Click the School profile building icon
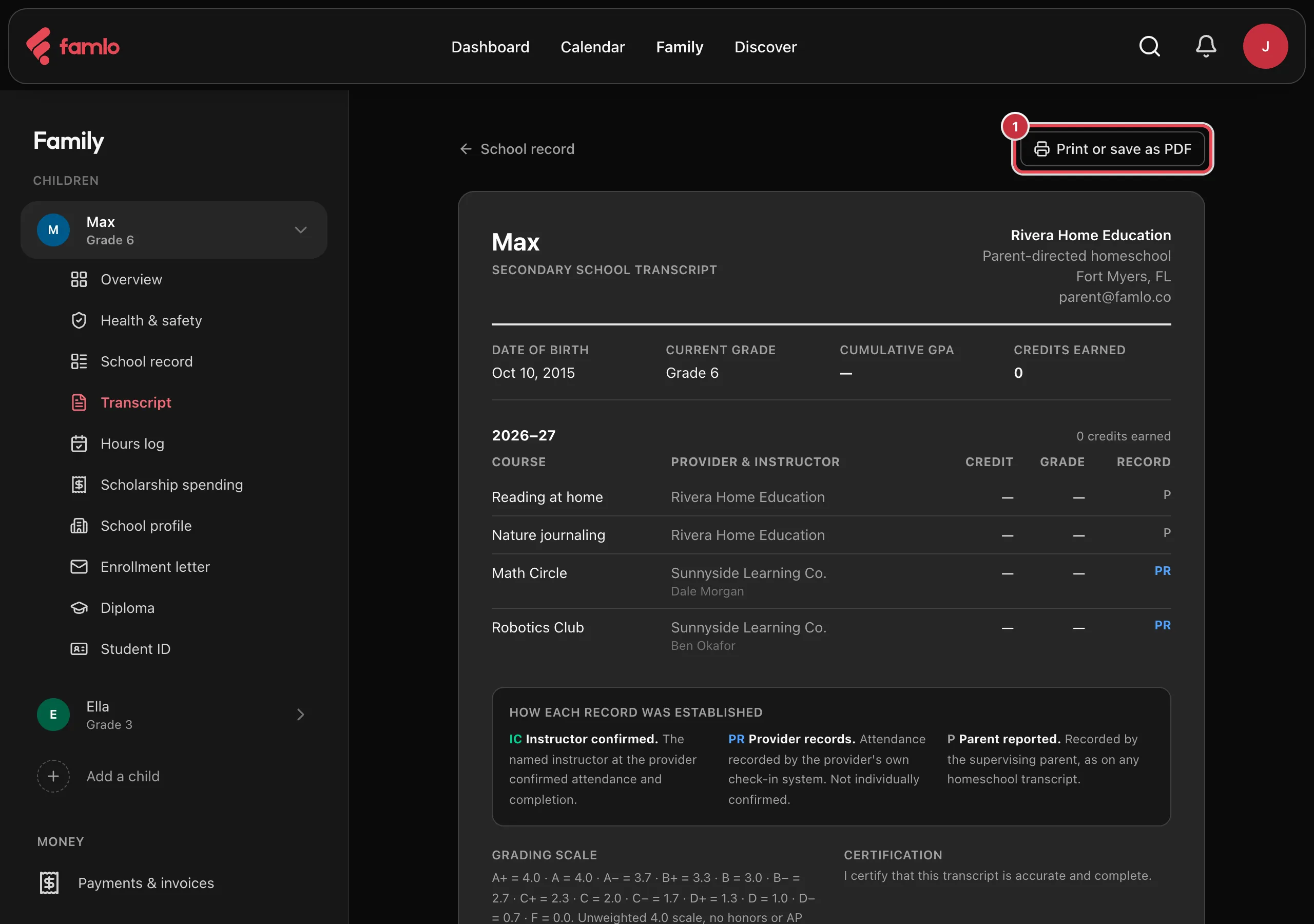This screenshot has width=1314, height=924. coord(79,526)
